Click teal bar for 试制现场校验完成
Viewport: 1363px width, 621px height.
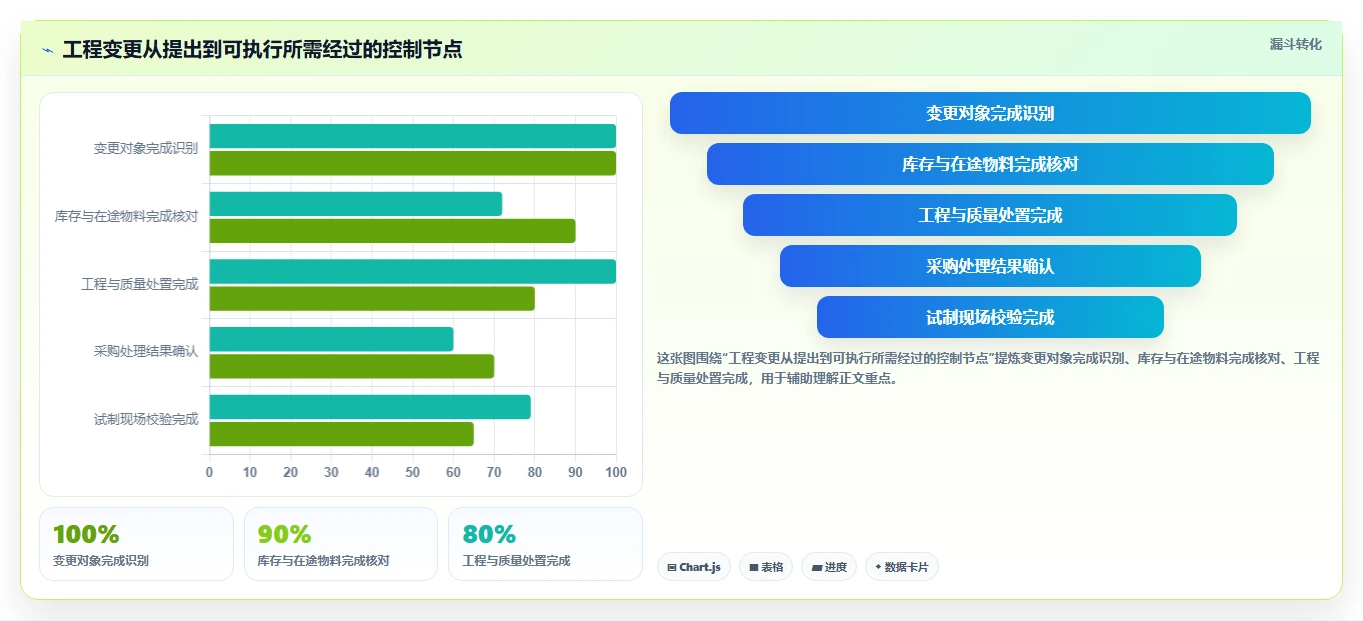tap(370, 407)
